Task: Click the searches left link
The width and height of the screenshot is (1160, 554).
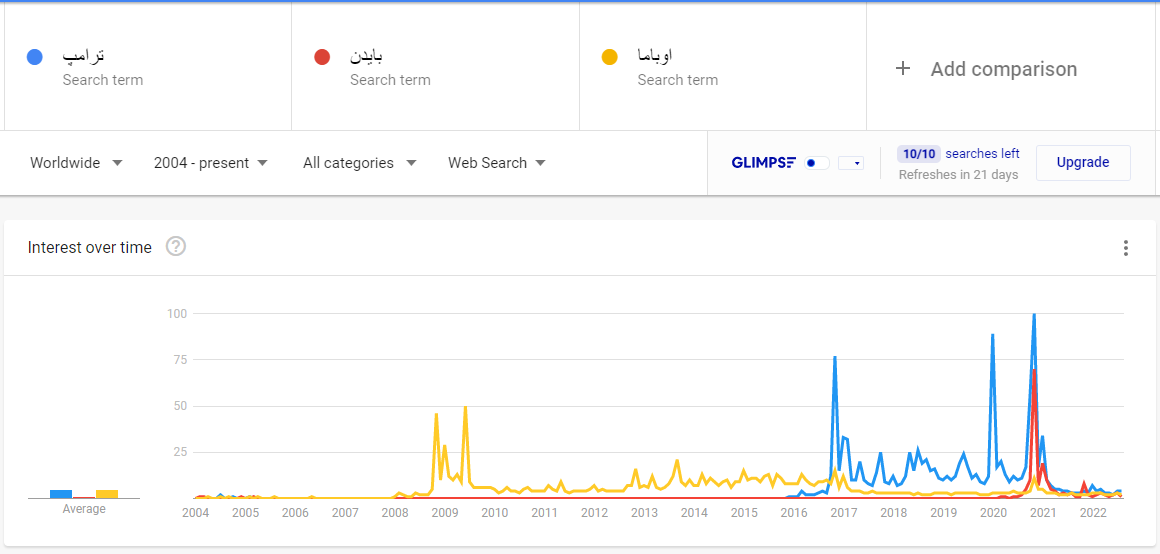Action: 982,154
